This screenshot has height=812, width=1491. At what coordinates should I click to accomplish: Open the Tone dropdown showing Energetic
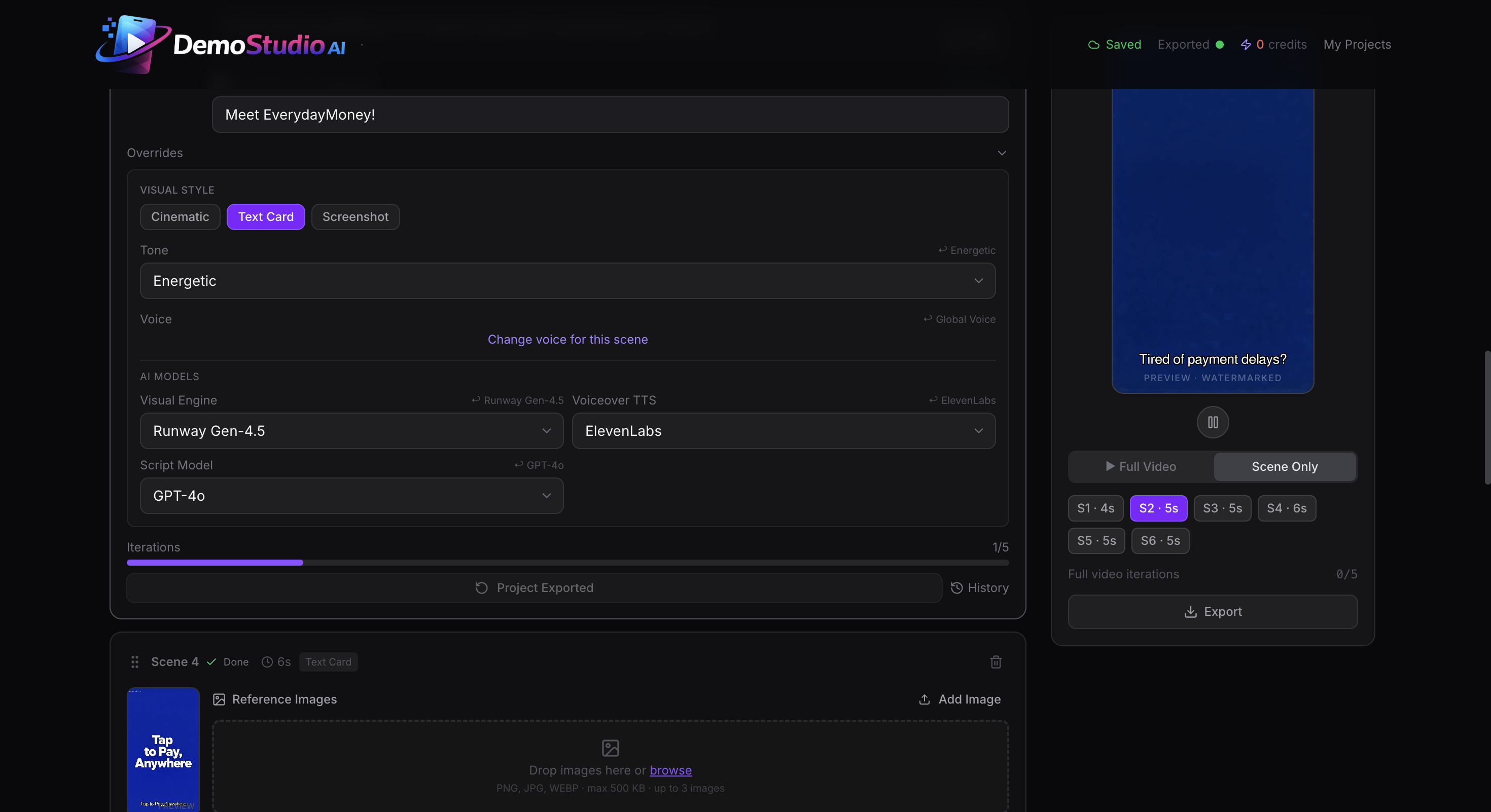click(x=568, y=281)
